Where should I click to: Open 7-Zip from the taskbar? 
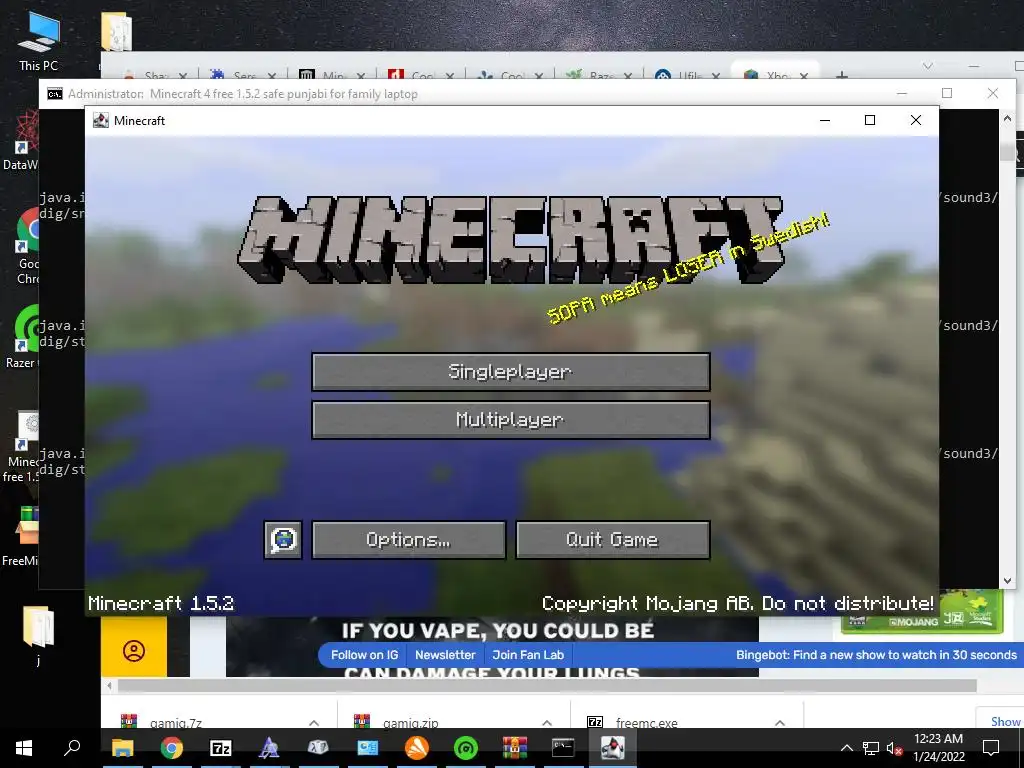tap(221, 748)
